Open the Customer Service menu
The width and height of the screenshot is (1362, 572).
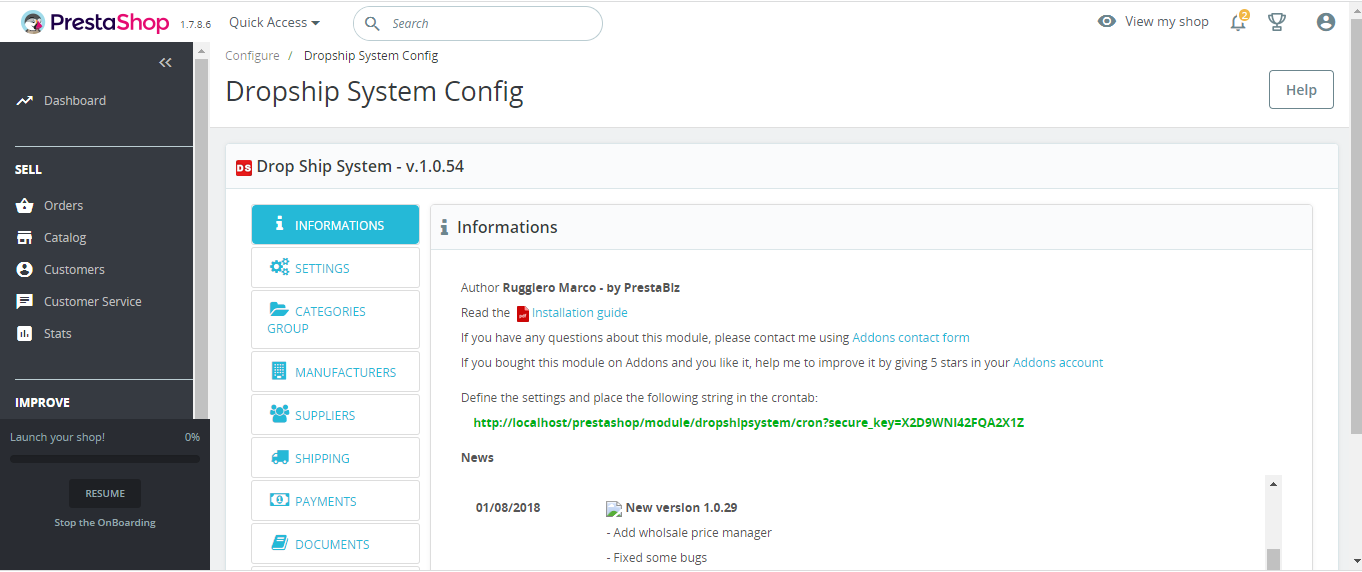click(93, 301)
